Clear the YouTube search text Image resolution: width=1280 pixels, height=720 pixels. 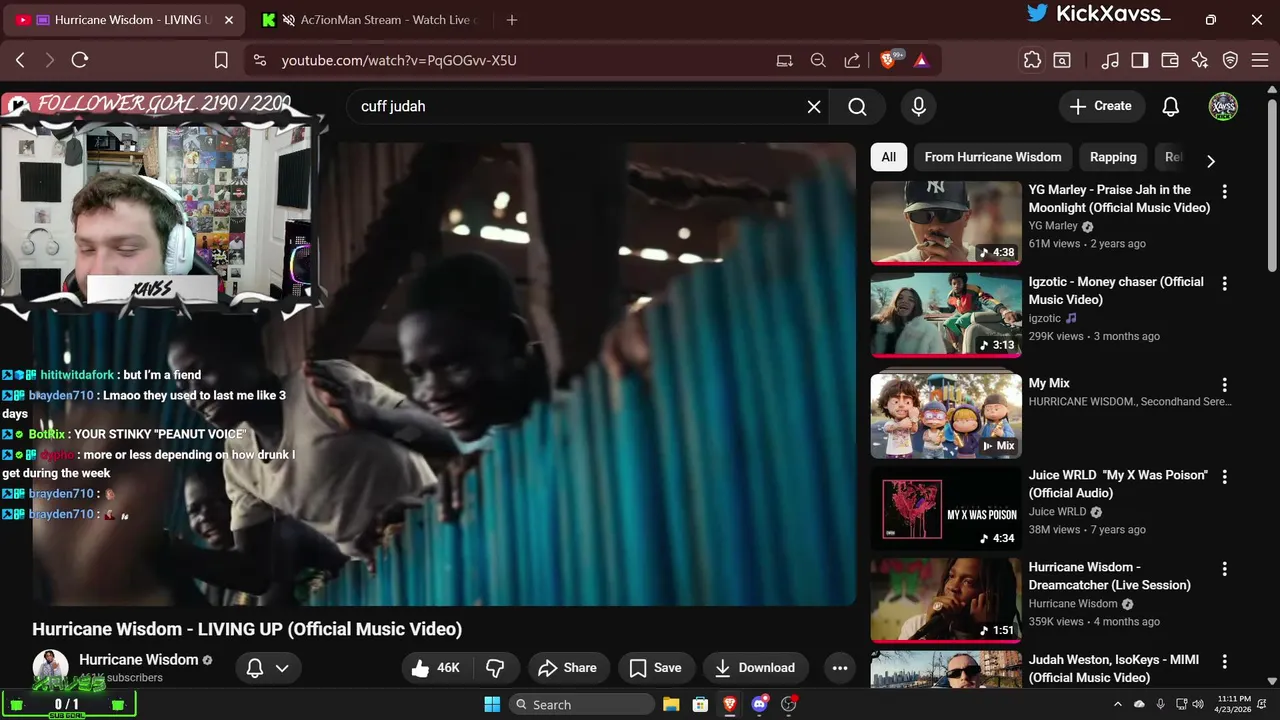coord(814,106)
